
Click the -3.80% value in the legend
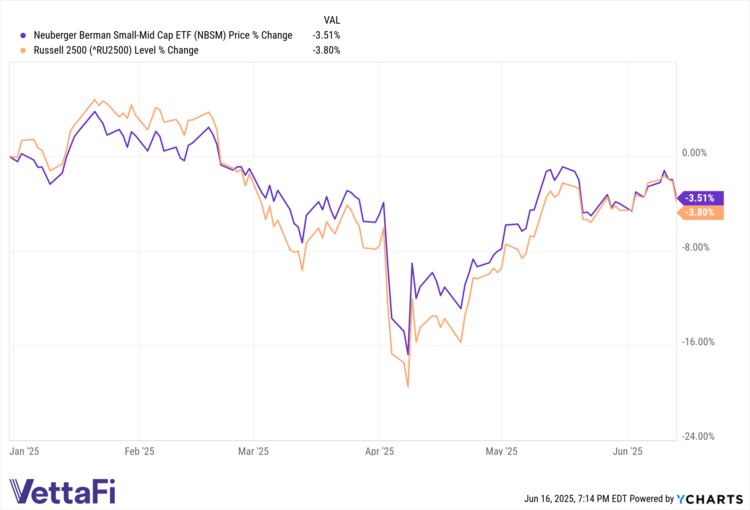[326, 50]
